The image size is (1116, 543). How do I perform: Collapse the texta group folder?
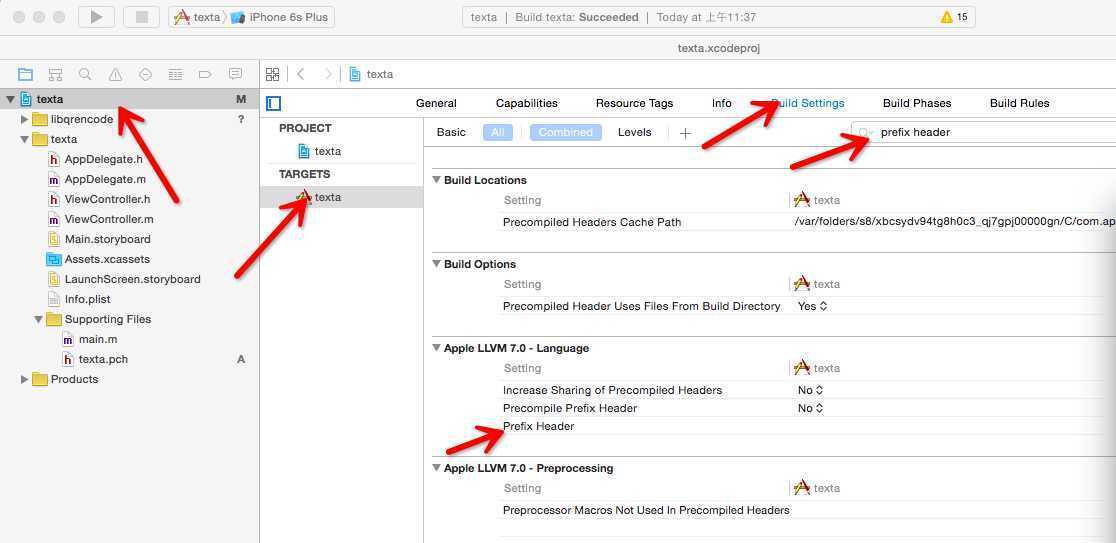click(x=25, y=139)
